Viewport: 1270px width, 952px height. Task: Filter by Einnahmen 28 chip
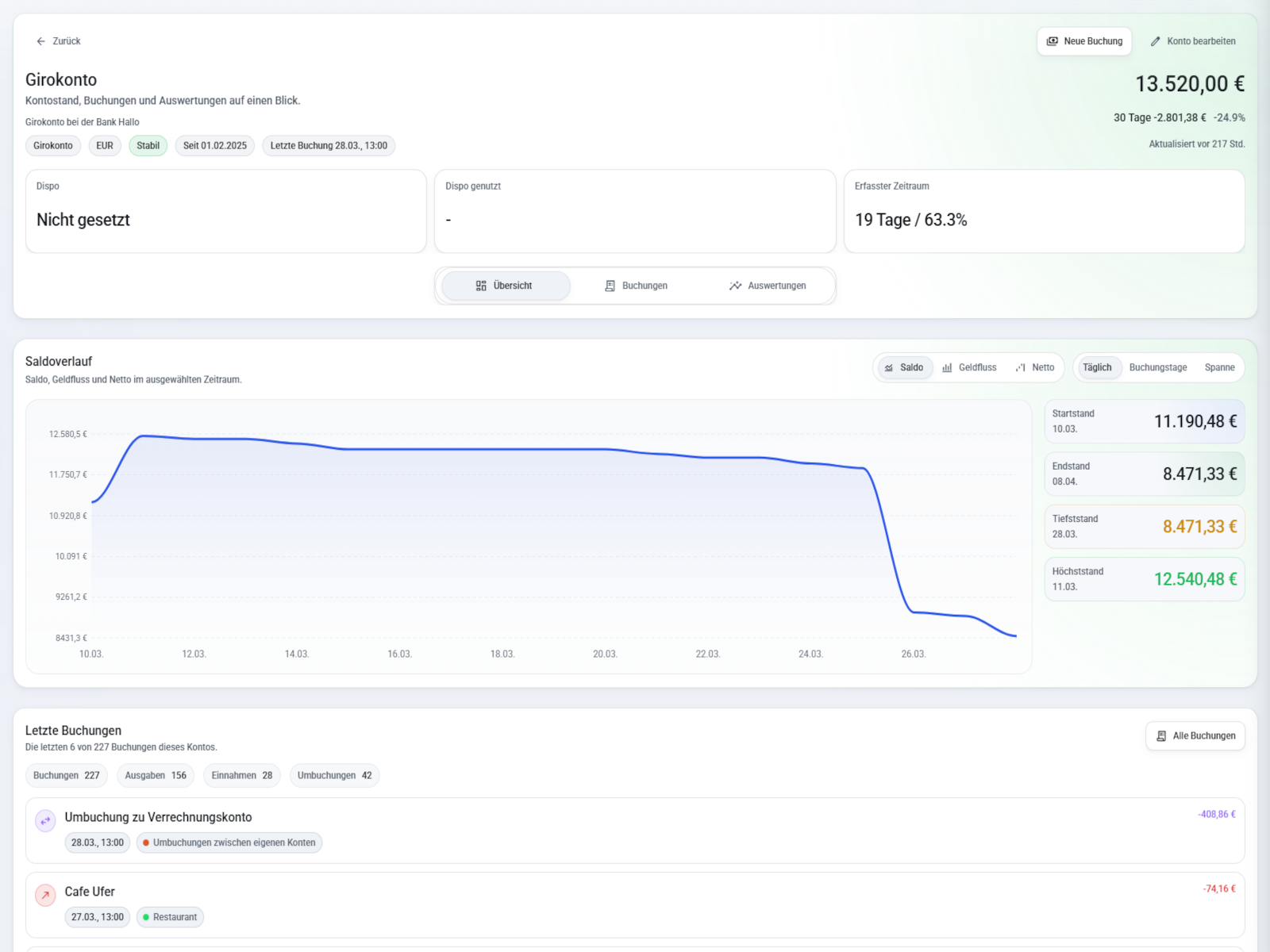(241, 776)
